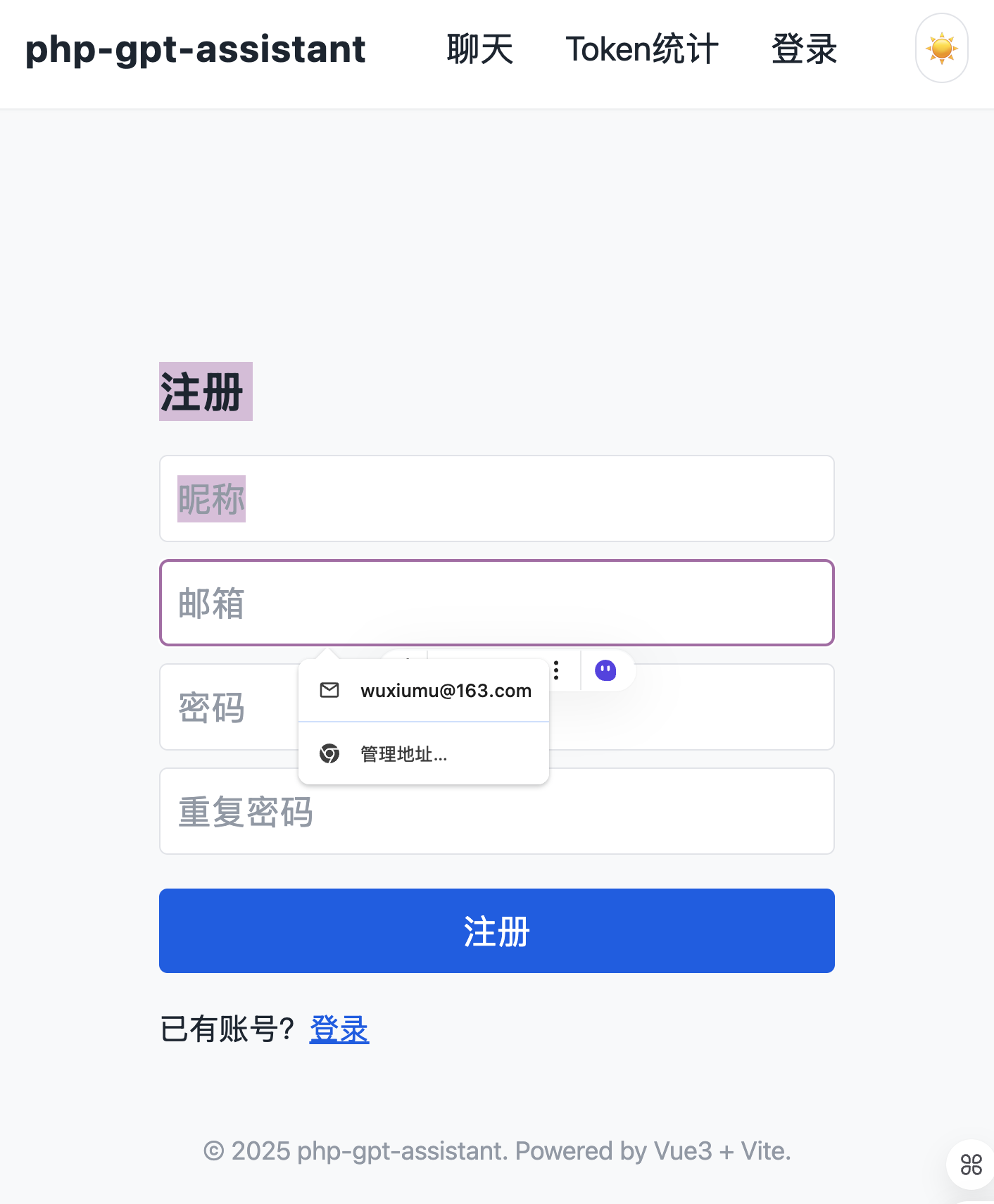Click the purple ghost extension icon
The height and width of the screenshot is (1204, 994).
tap(605, 670)
